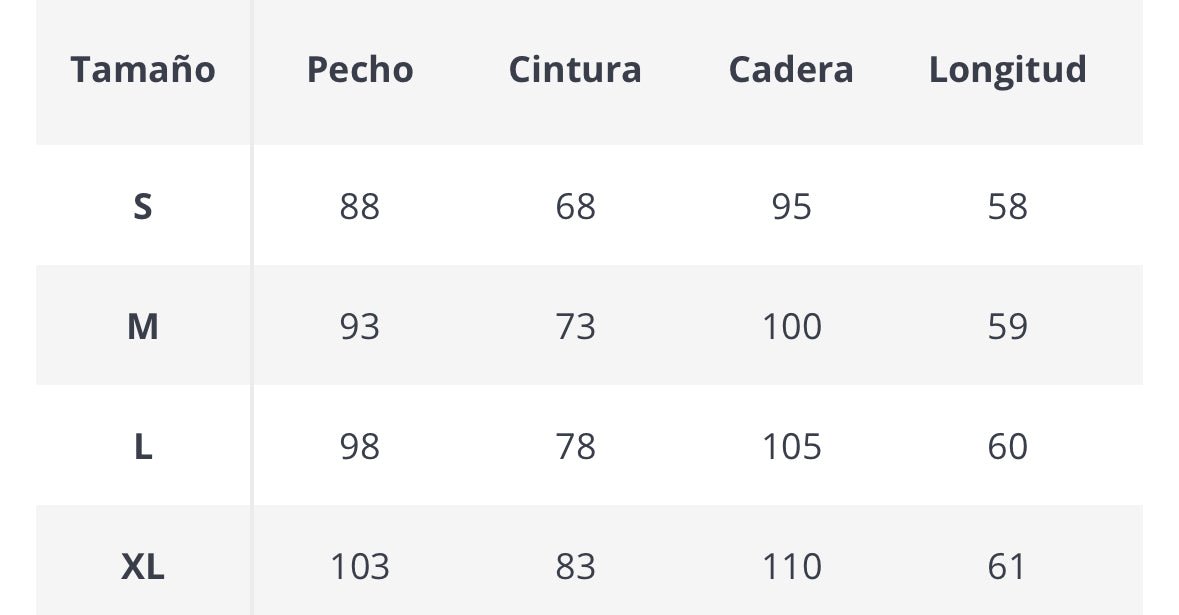This screenshot has width=1179, height=615.
Task: Select the M size row label
Action: pos(143,327)
